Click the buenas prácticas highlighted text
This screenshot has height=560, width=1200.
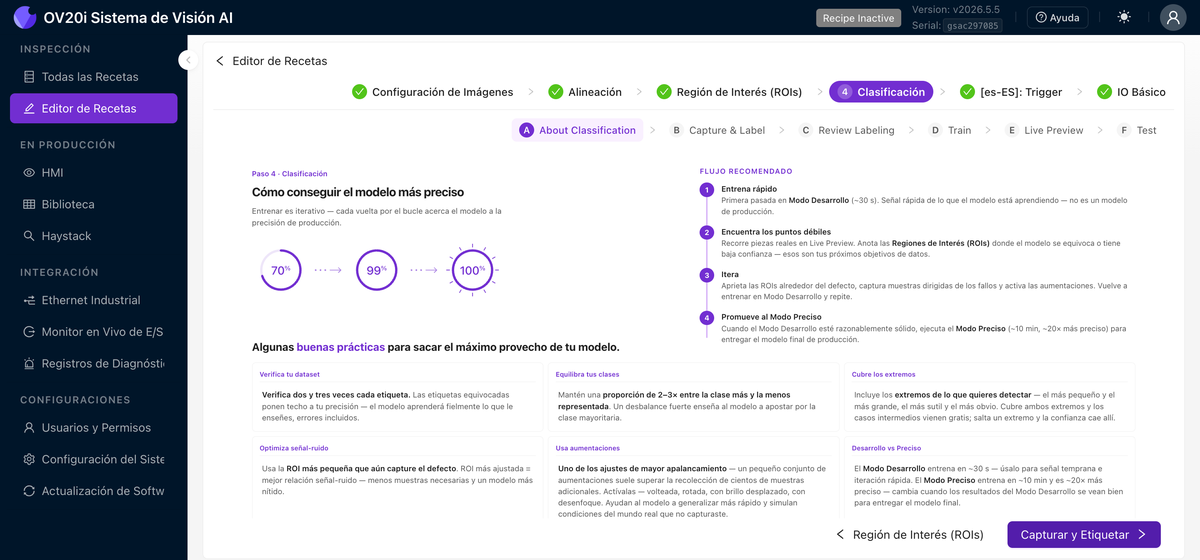point(340,347)
